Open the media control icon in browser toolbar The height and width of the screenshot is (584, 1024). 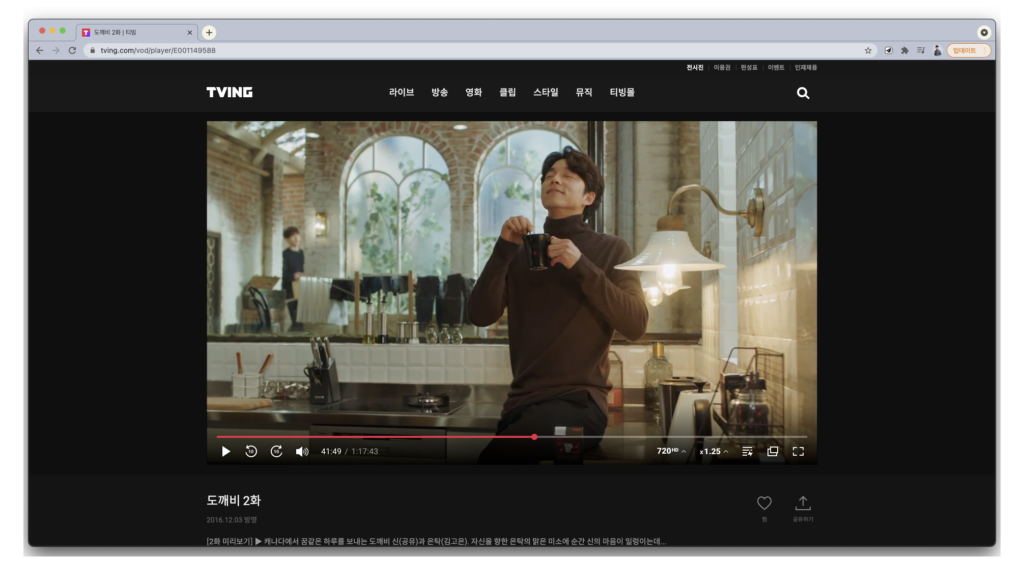pos(921,50)
